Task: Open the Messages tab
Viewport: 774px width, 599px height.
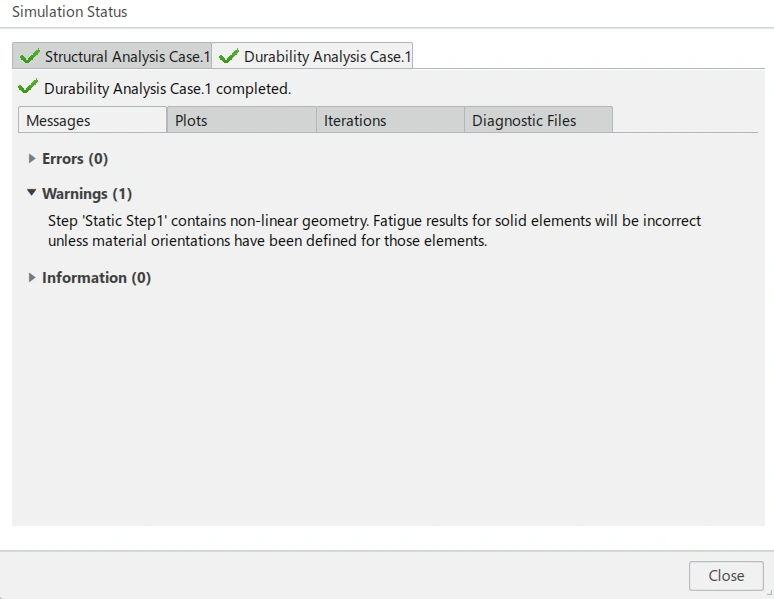Action: point(92,120)
